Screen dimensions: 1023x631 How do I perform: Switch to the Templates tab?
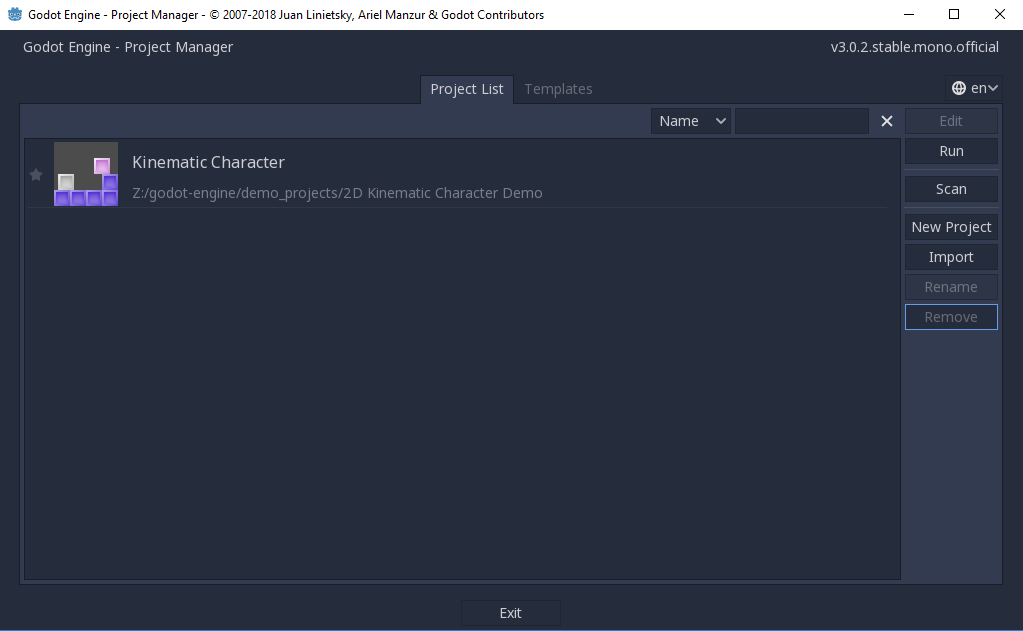558,89
